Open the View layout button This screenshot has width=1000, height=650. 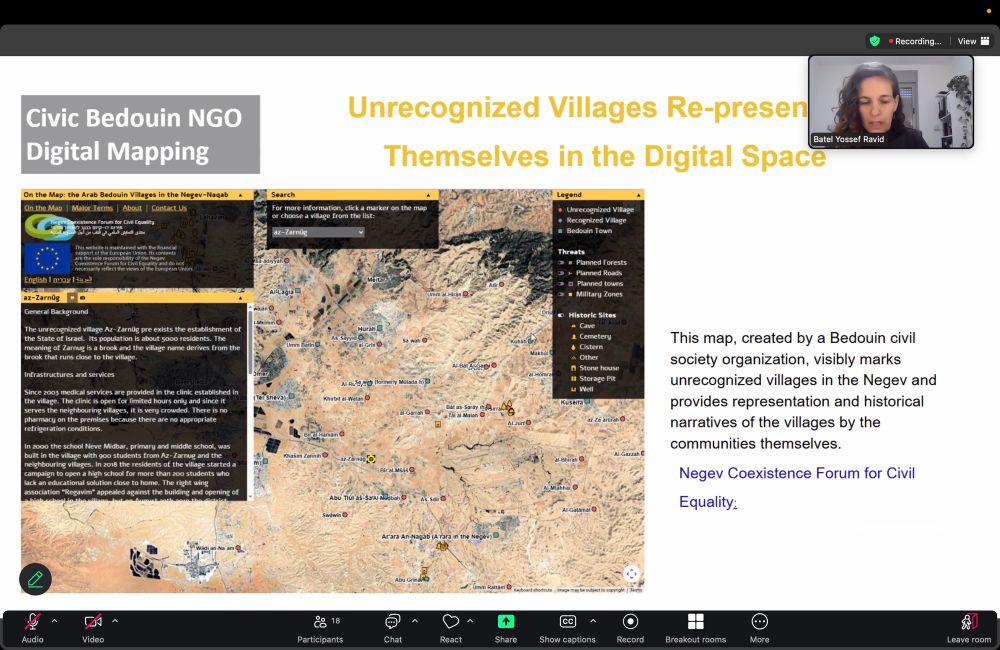point(973,41)
